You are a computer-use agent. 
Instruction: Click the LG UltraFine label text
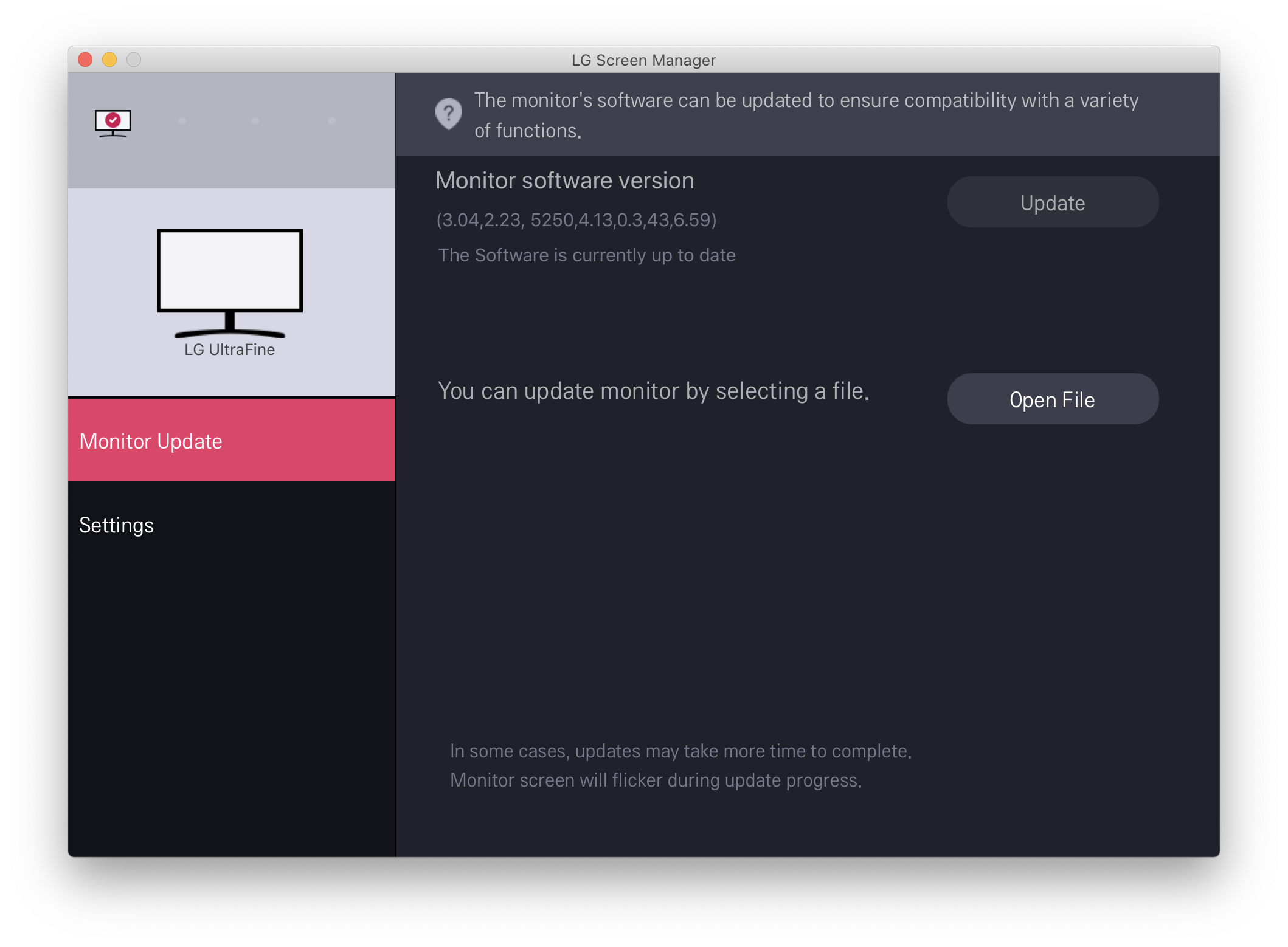tap(230, 350)
